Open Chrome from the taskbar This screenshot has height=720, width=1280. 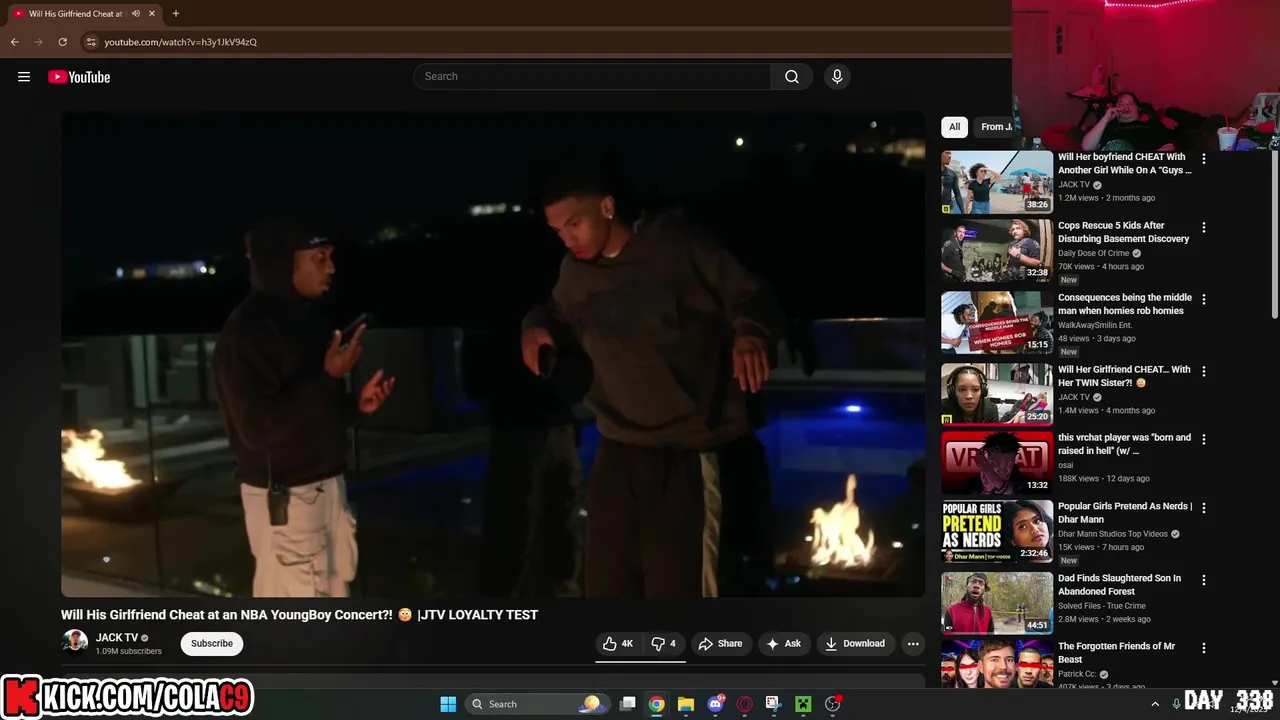tap(656, 704)
